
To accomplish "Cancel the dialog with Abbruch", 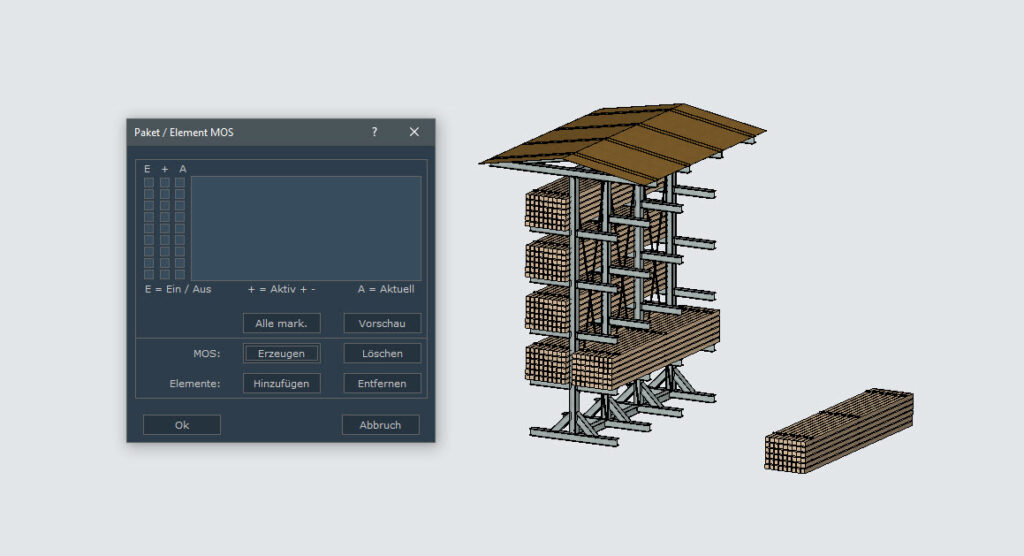I will click(380, 425).
